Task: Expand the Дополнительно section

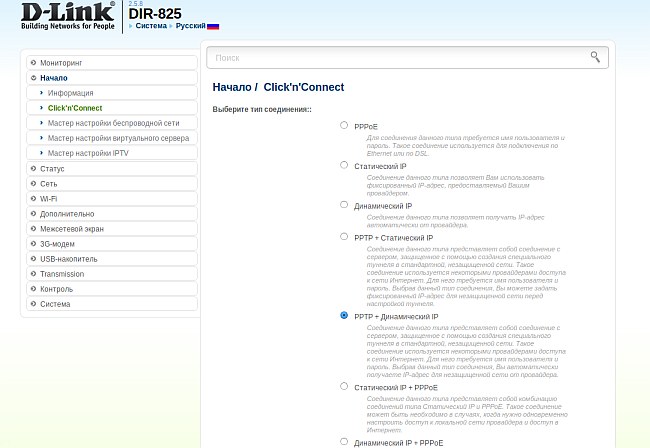Action: [112, 214]
